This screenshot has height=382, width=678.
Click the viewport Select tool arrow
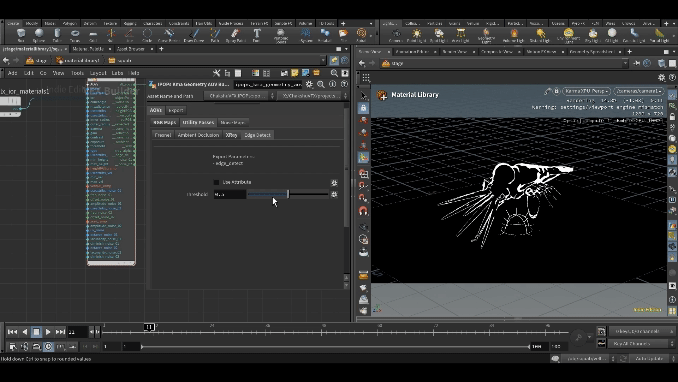click(363, 96)
